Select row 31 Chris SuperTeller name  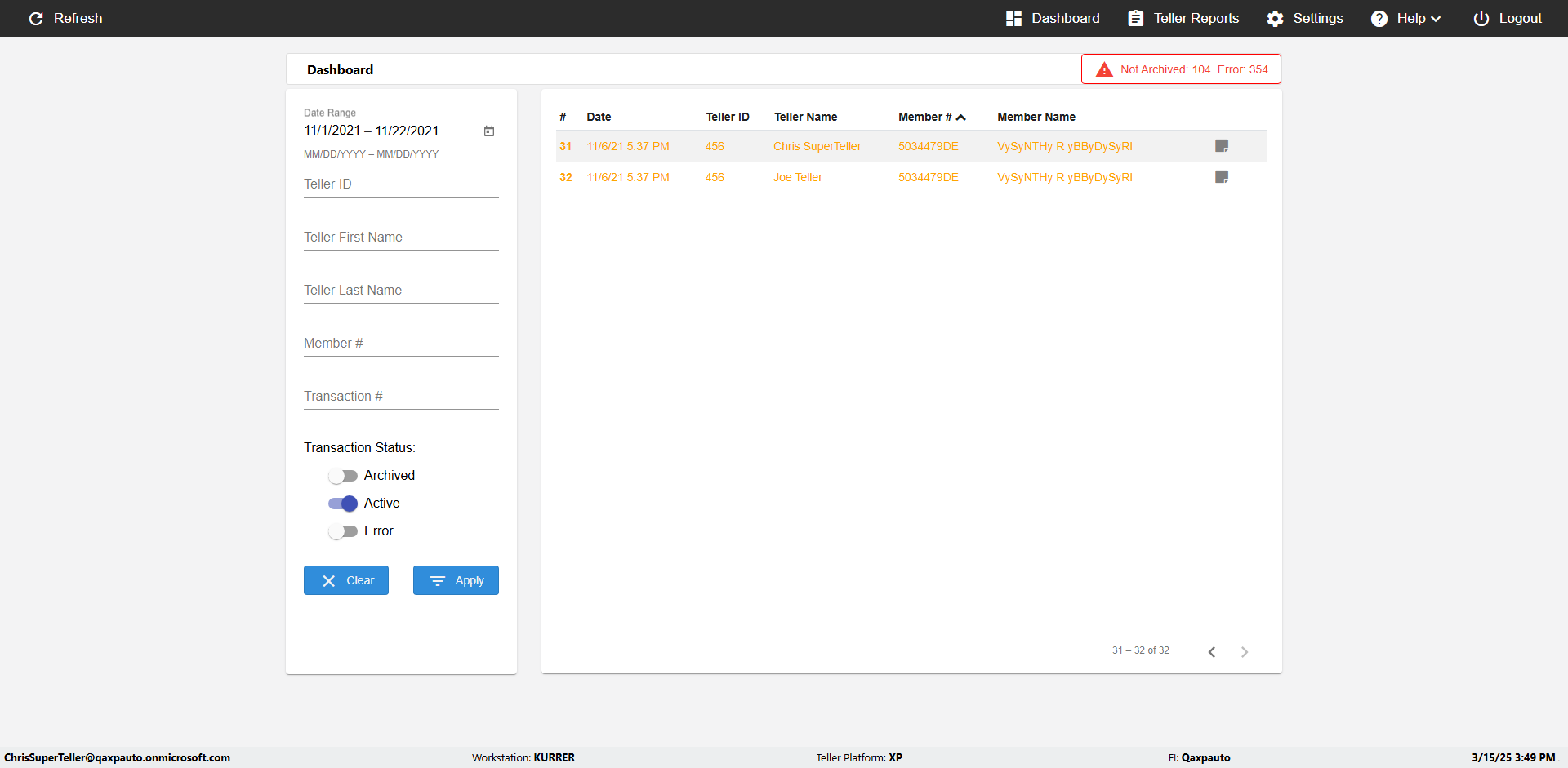point(817,146)
